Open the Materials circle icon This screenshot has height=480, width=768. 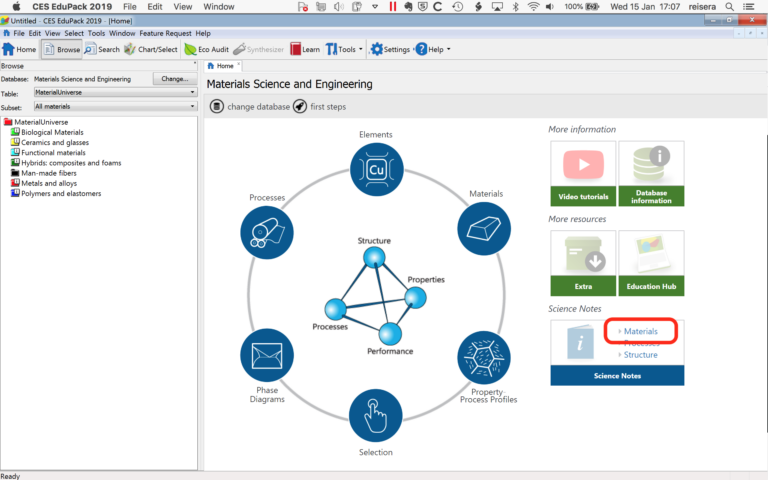click(483, 227)
